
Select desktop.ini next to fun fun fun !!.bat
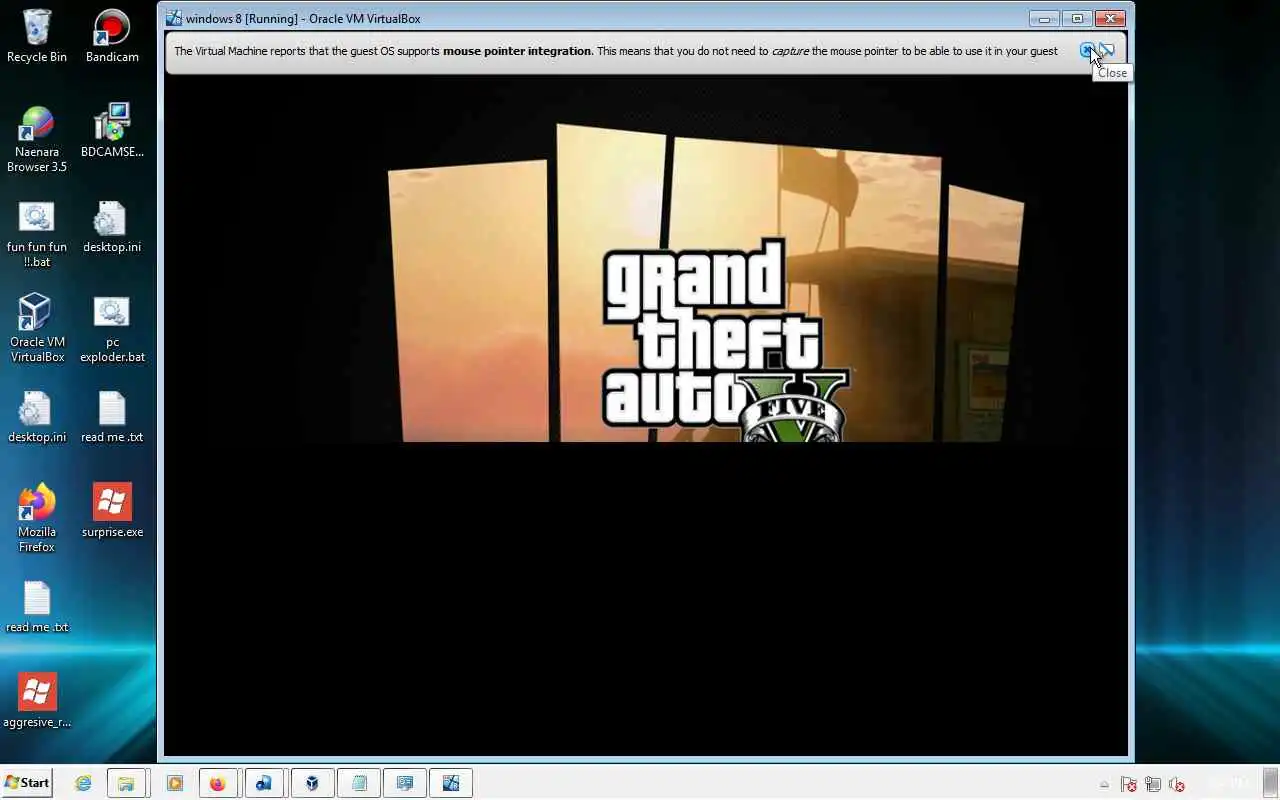pyautogui.click(x=112, y=227)
